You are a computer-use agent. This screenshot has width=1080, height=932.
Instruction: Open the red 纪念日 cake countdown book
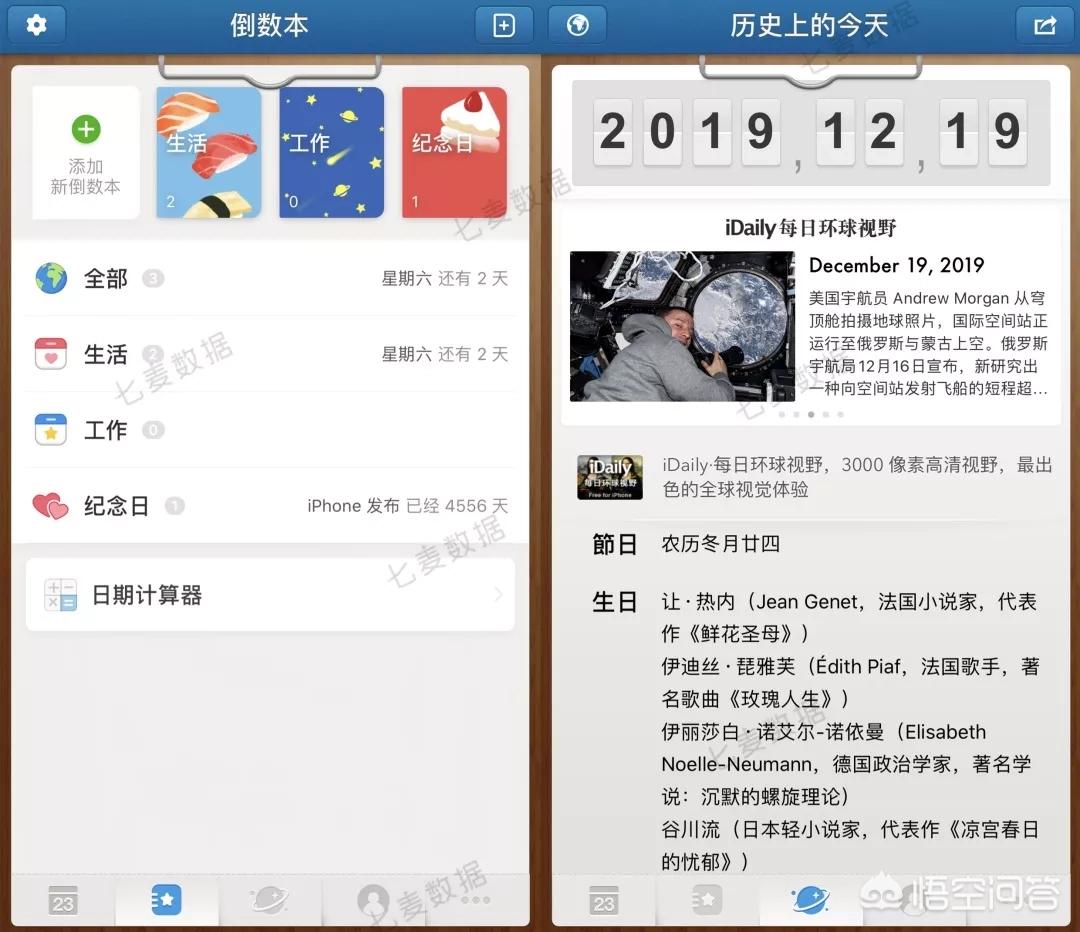(x=454, y=152)
